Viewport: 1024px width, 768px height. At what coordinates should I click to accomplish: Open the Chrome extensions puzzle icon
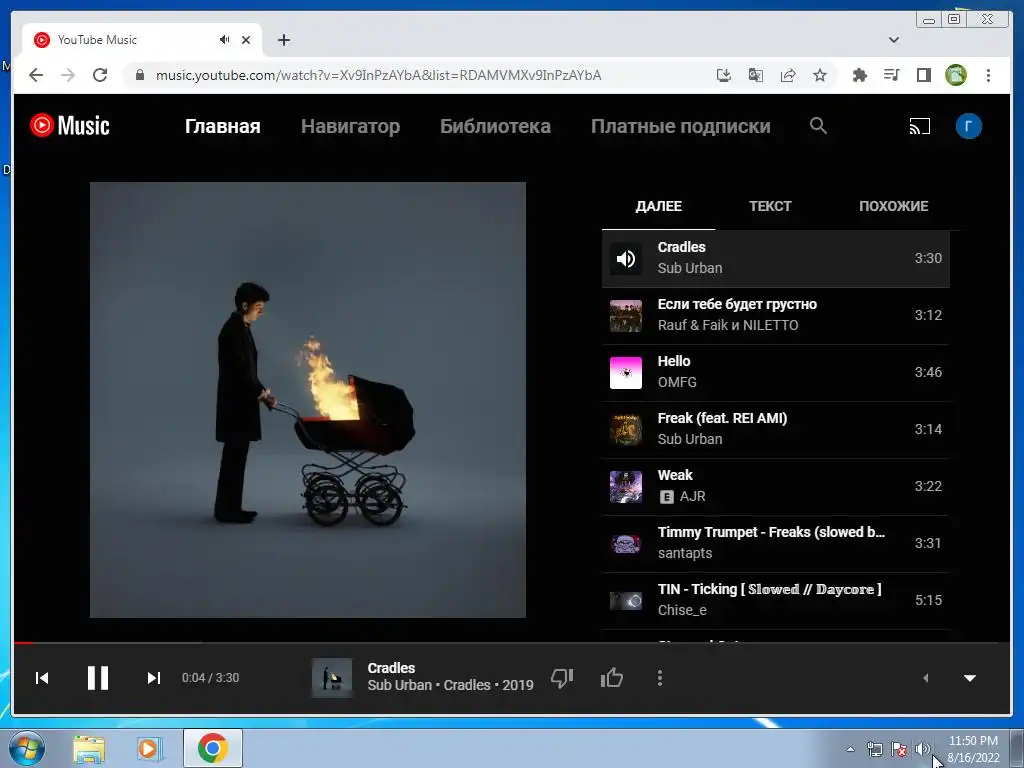[x=859, y=75]
